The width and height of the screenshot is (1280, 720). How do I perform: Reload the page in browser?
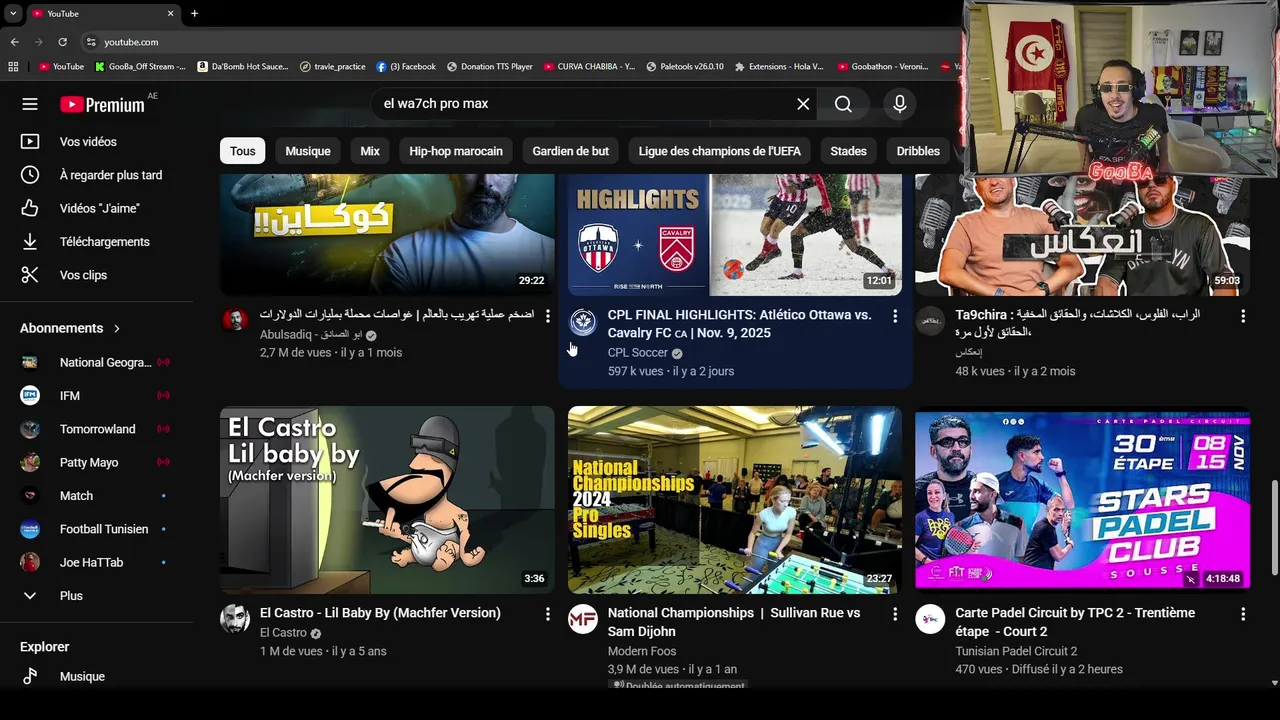point(62,42)
